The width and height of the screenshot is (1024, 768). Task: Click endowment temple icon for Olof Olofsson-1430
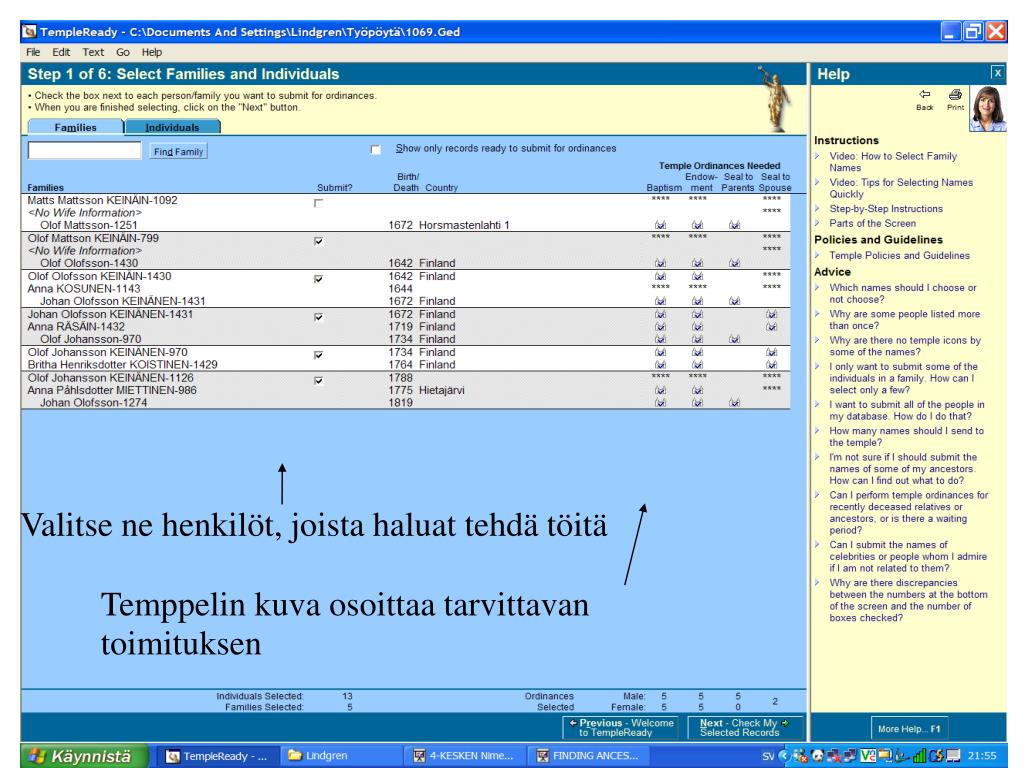point(697,263)
